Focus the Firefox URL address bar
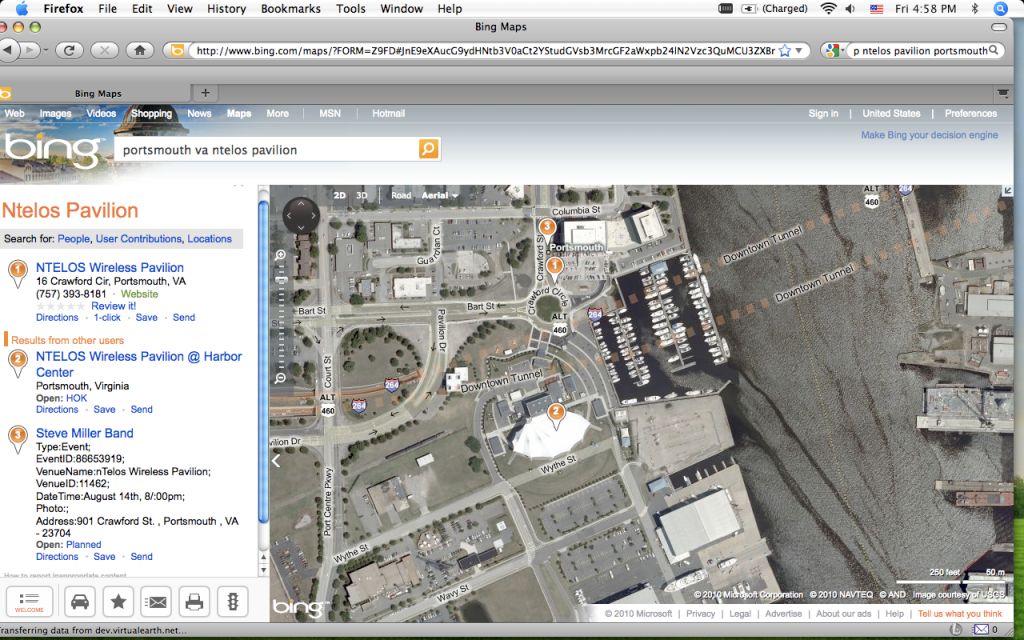This screenshot has width=1024, height=640. click(486, 50)
